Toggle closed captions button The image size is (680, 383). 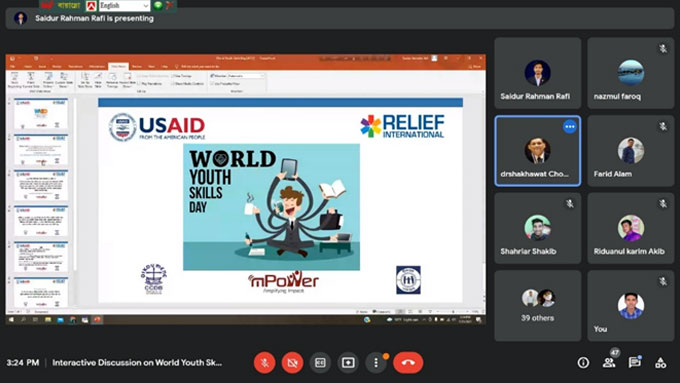click(x=320, y=362)
